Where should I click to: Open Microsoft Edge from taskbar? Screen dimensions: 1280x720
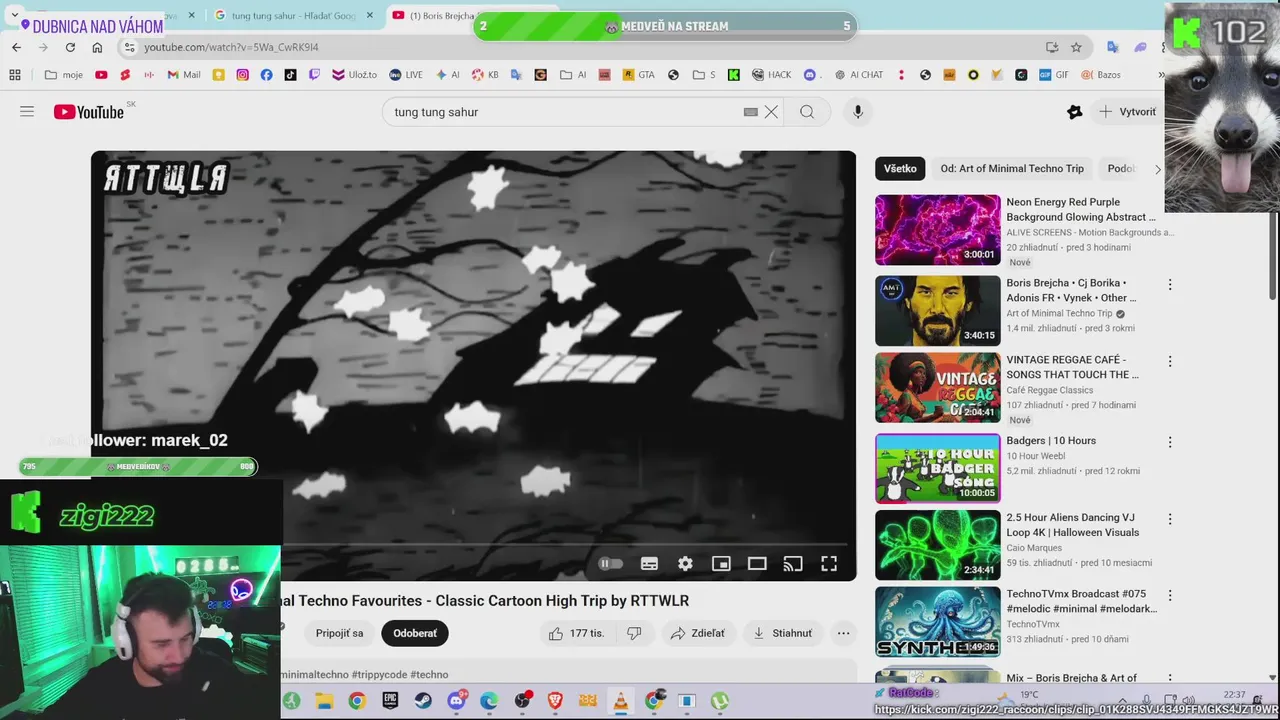click(489, 701)
